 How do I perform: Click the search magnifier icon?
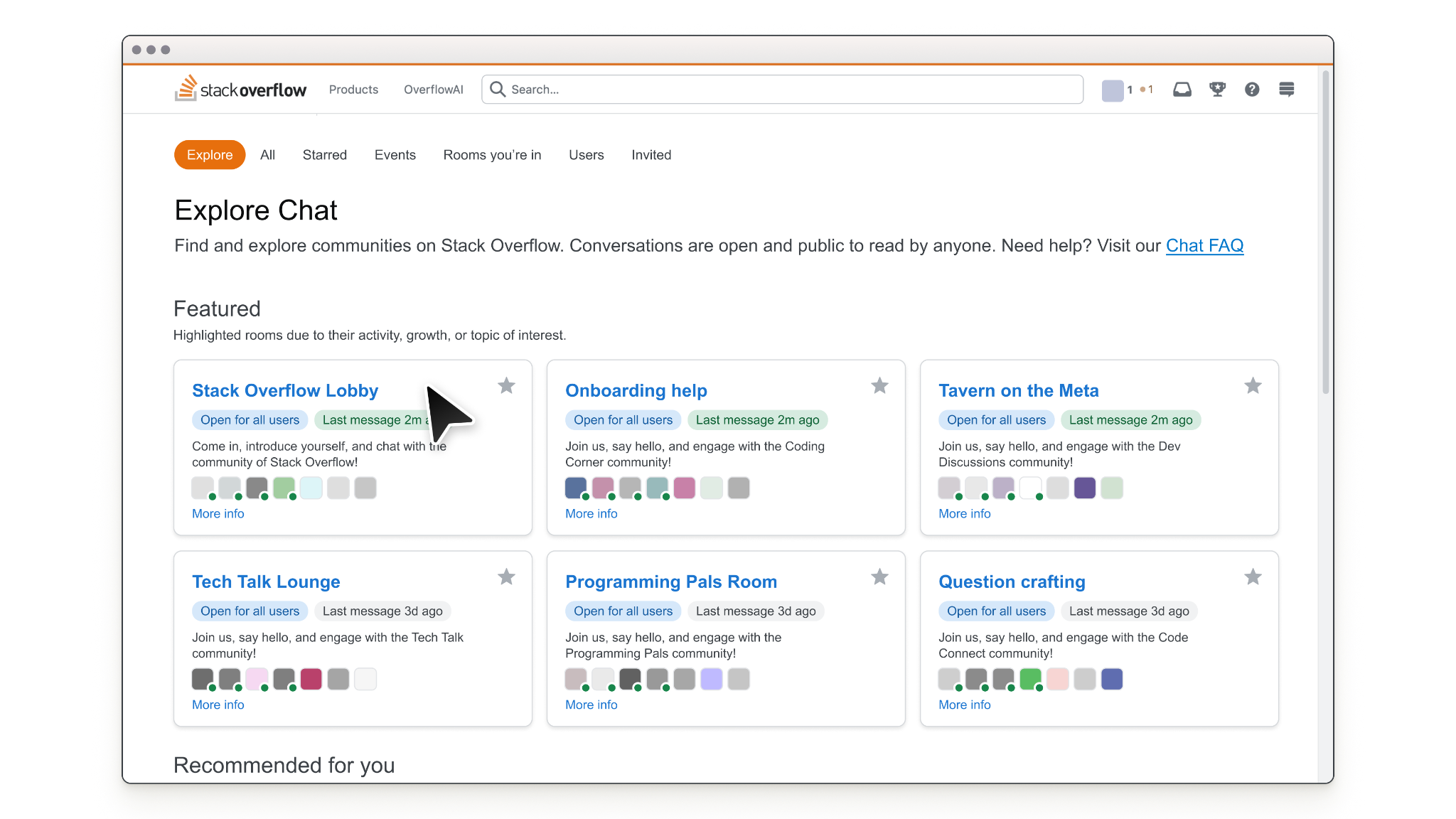pyautogui.click(x=498, y=89)
